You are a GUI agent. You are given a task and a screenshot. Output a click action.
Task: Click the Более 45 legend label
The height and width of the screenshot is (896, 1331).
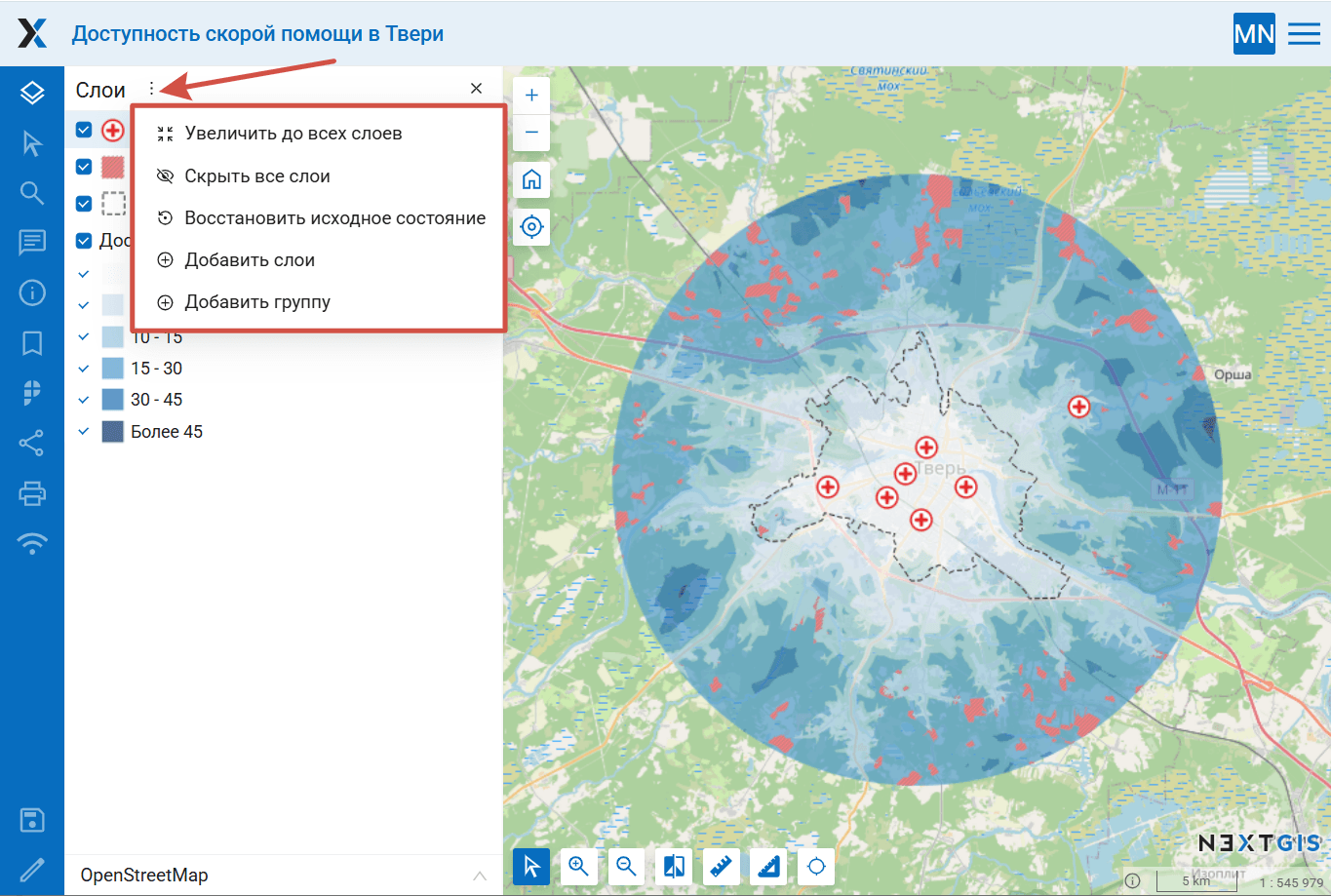pos(167,432)
